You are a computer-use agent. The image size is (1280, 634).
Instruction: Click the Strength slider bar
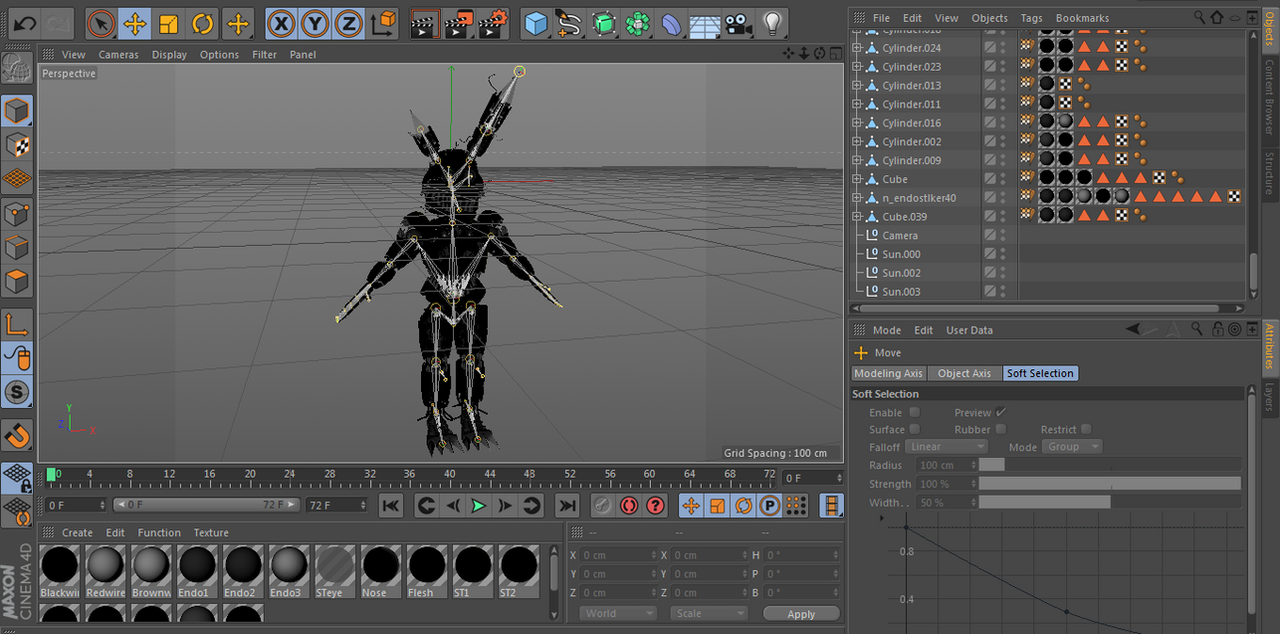(1110, 484)
